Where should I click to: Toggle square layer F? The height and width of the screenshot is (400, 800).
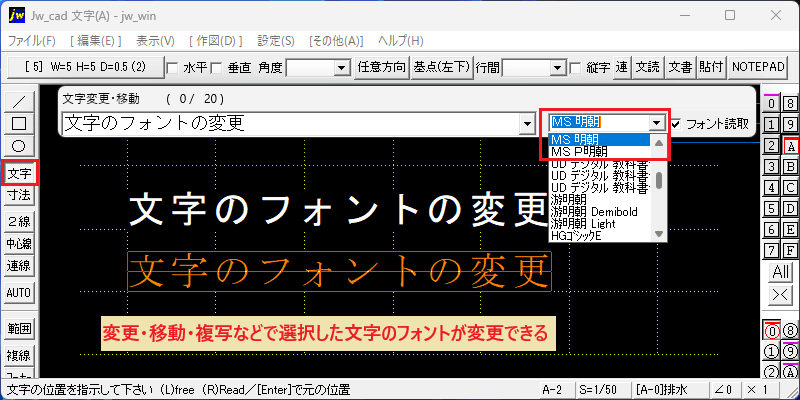tap(790, 251)
